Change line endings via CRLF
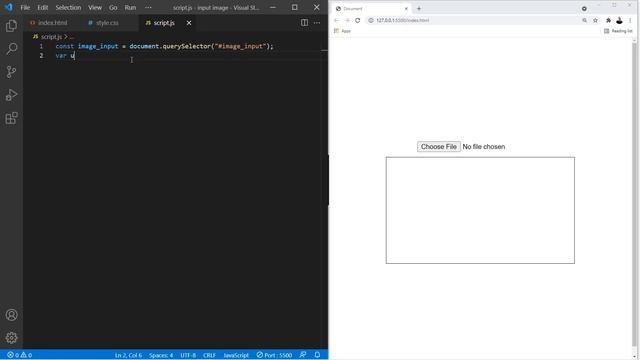Viewport: 640px width, 360px height. pyautogui.click(x=209, y=355)
